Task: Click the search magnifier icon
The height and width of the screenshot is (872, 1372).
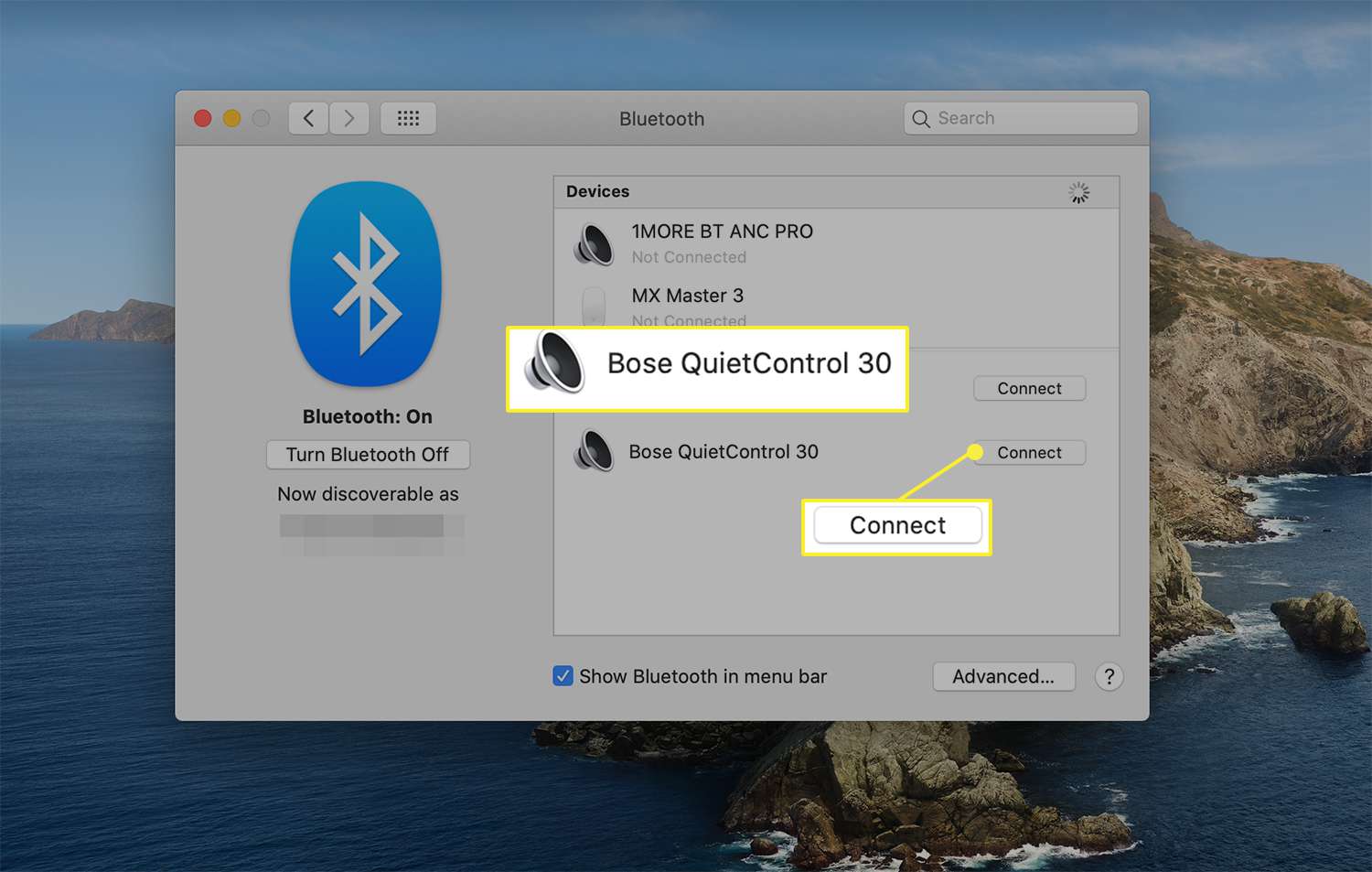Action: 921,119
